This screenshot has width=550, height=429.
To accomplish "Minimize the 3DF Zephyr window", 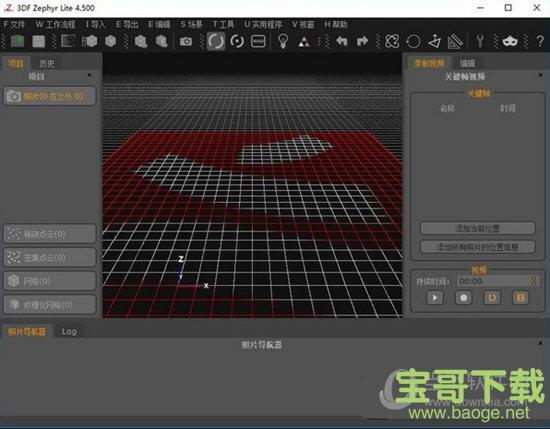I will [480, 7].
